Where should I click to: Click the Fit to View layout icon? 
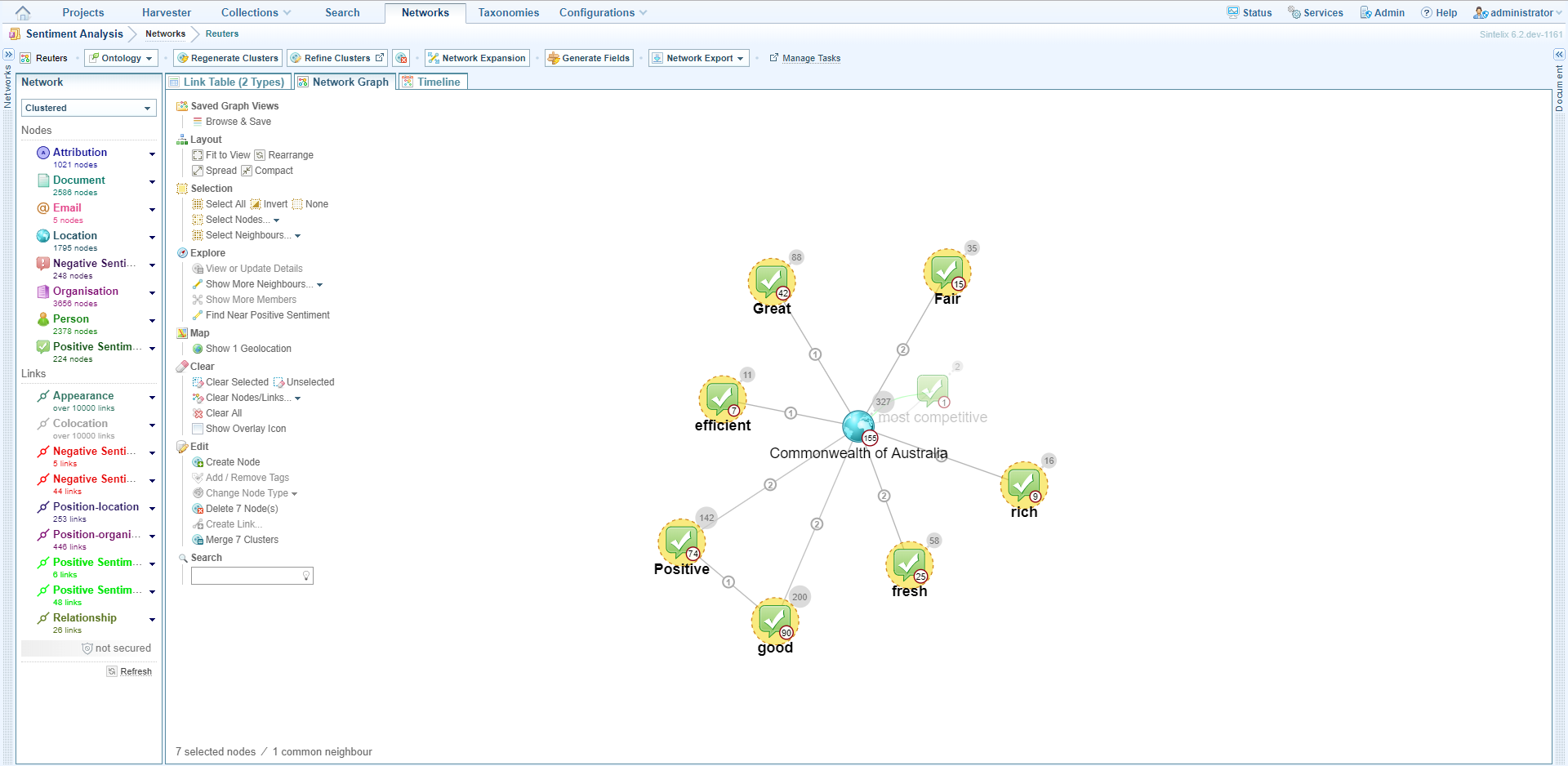[x=198, y=155]
